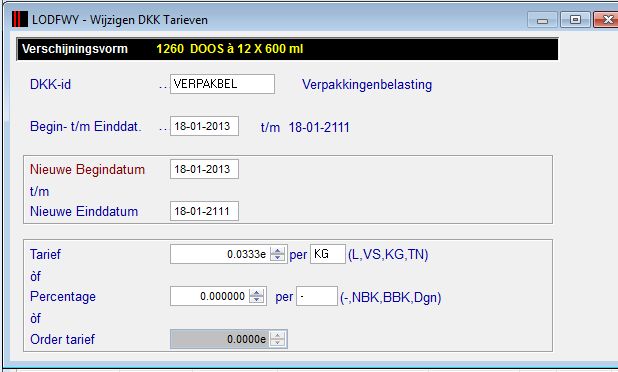Image resolution: width=618 pixels, height=372 pixels.
Task: Edit the Nieuwe Einddatum date field
Action: [204, 211]
